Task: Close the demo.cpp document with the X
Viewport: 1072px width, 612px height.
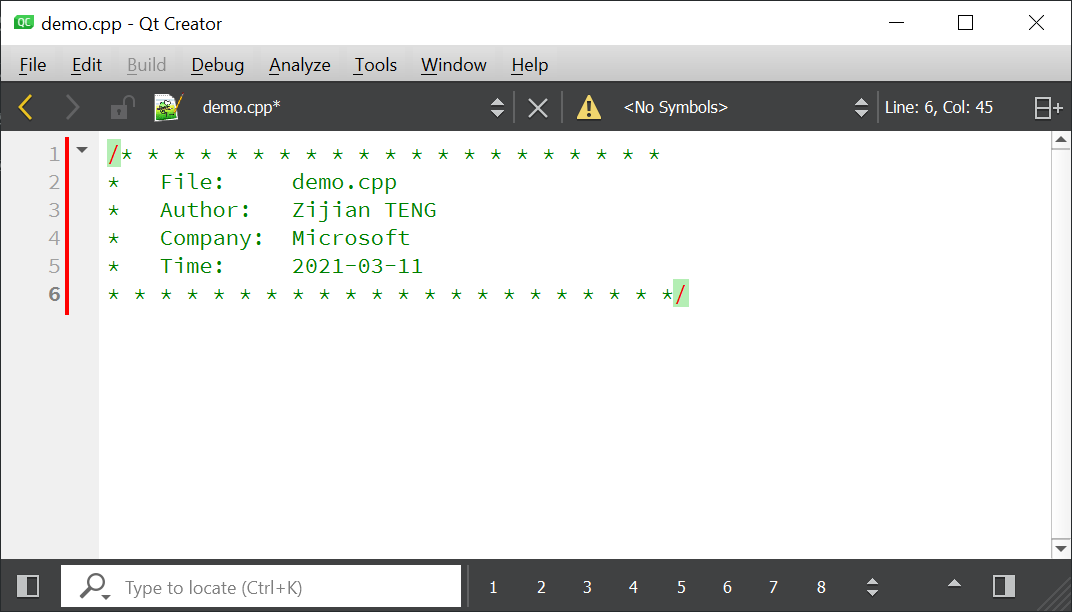Action: click(x=538, y=107)
